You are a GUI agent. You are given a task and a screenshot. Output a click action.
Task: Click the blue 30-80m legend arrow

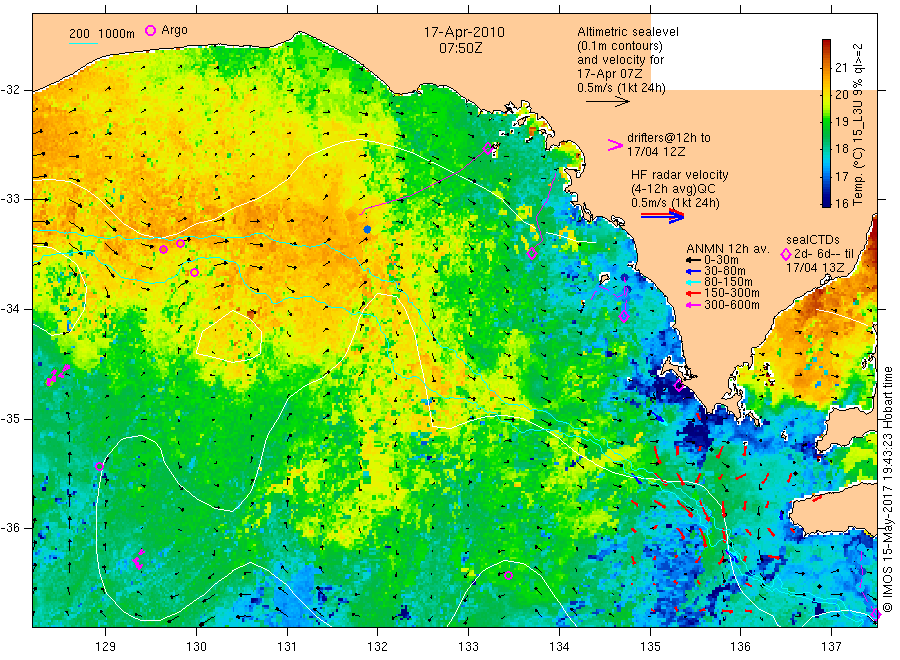(693, 271)
